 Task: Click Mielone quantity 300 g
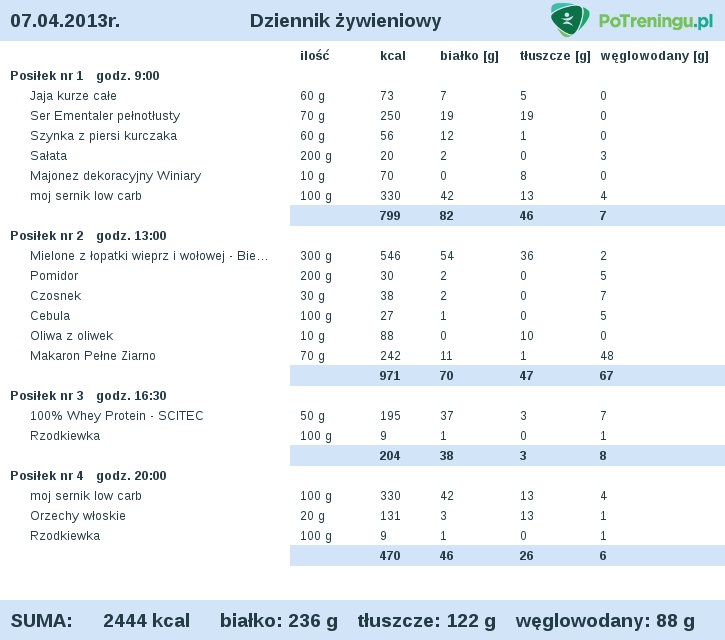click(316, 256)
